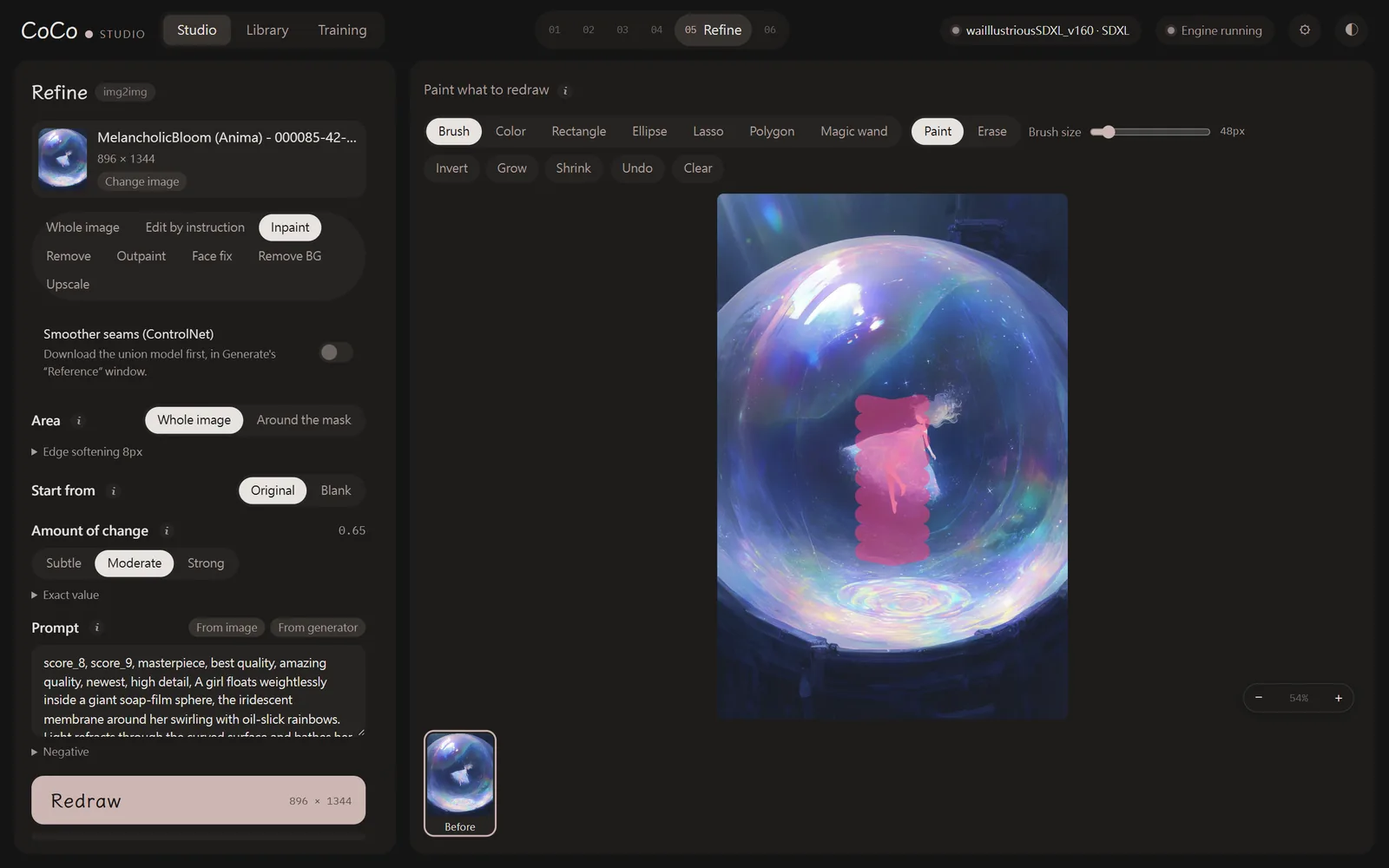Image resolution: width=1389 pixels, height=868 pixels.
Task: Zoom in with the plus icon
Action: pyautogui.click(x=1339, y=698)
